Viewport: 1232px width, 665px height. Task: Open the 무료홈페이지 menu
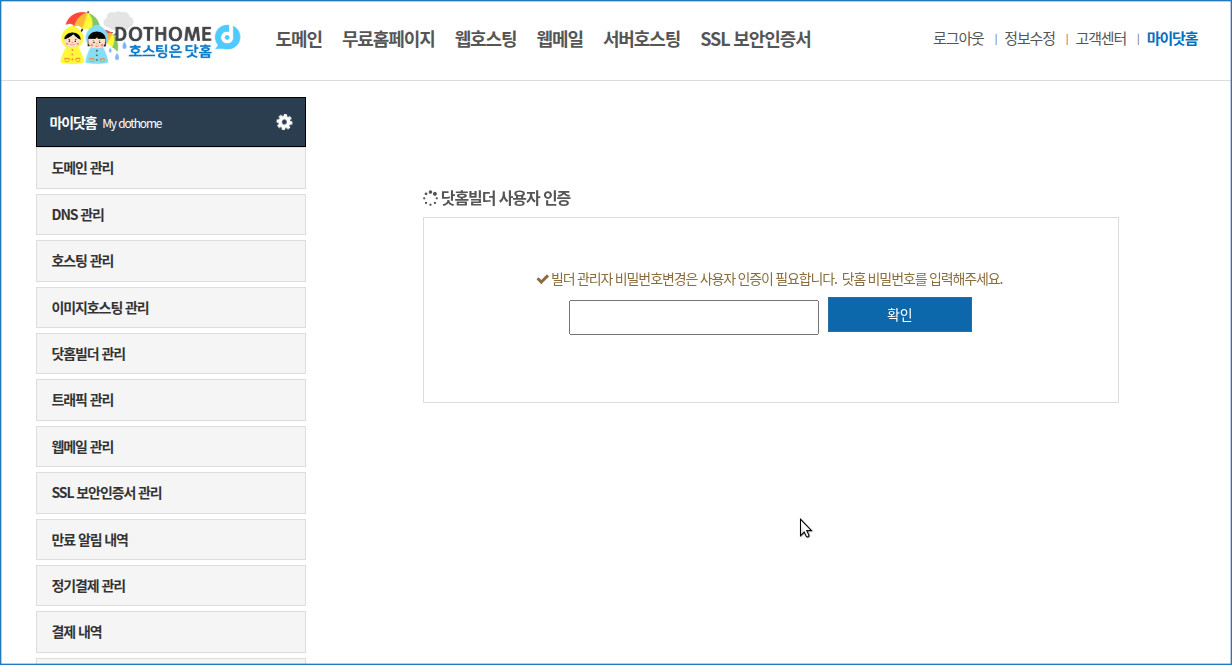point(388,40)
